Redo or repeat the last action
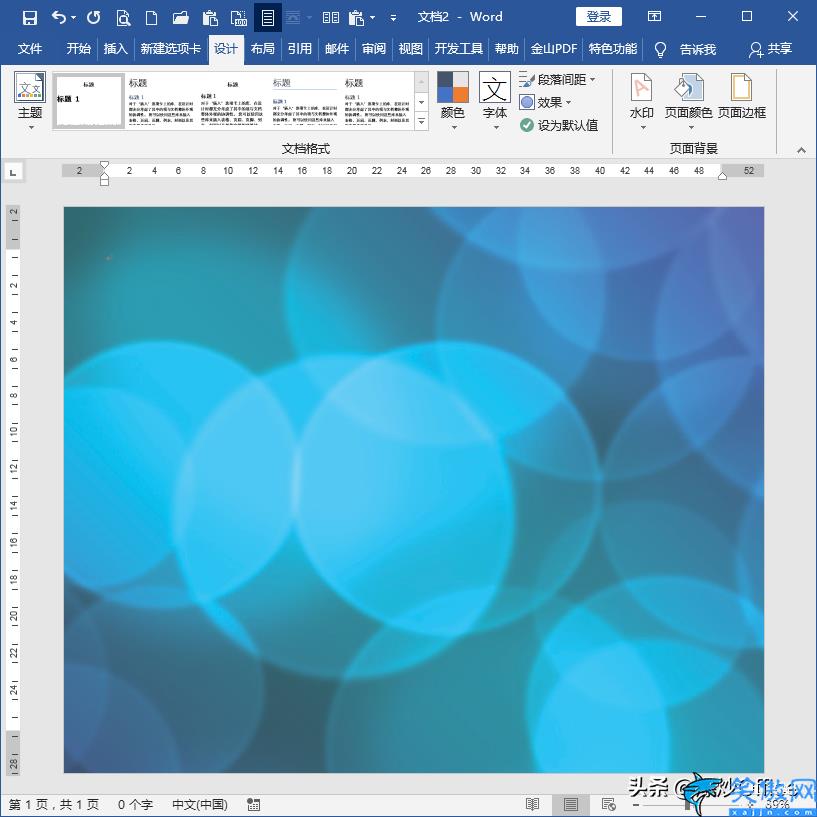Viewport: 817px width, 817px height. (94, 18)
